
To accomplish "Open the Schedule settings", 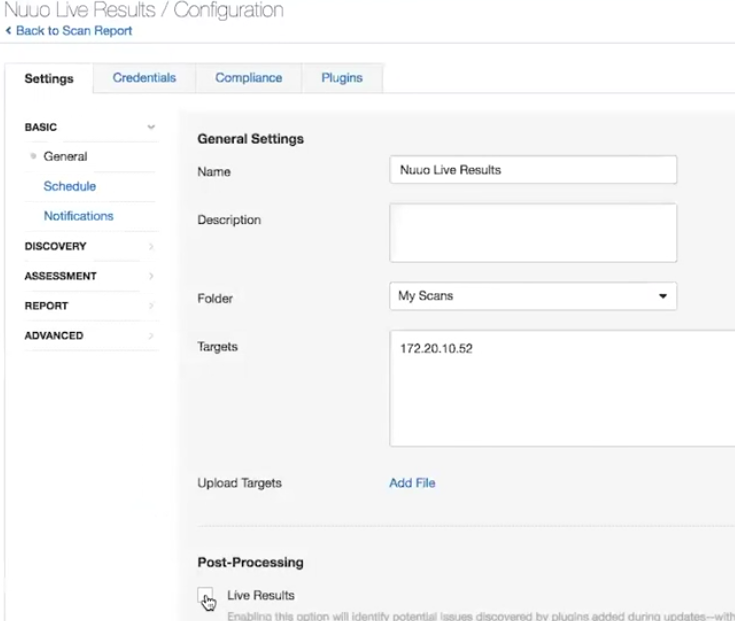I will [x=69, y=186].
